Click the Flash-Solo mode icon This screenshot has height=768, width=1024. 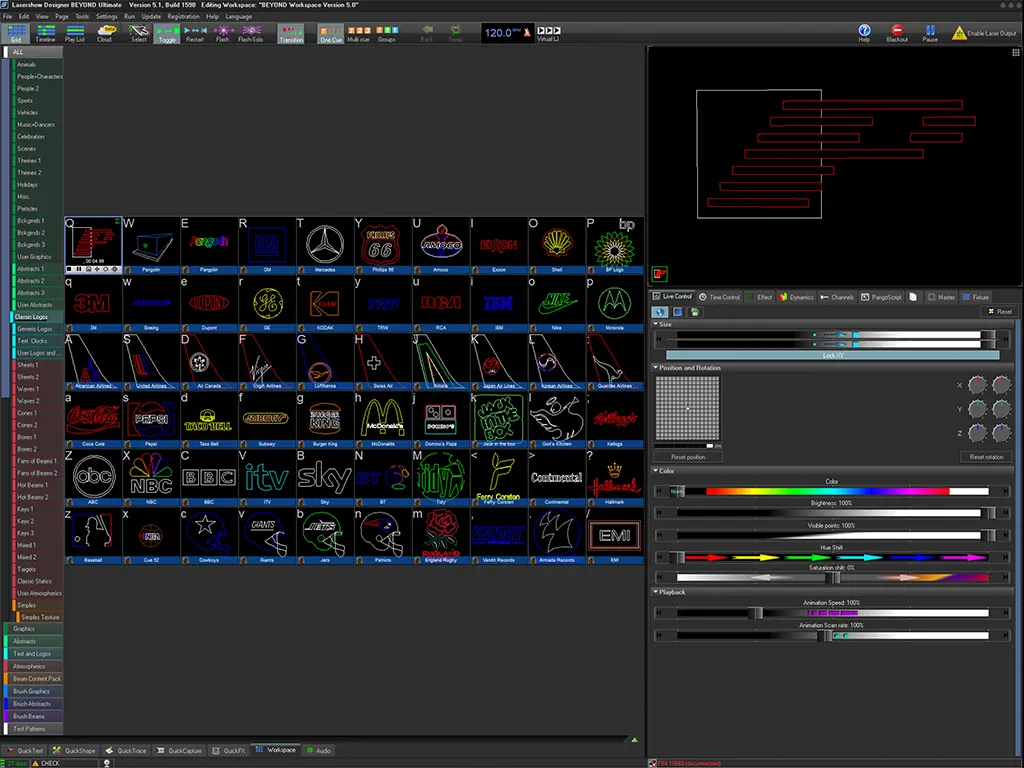point(250,31)
